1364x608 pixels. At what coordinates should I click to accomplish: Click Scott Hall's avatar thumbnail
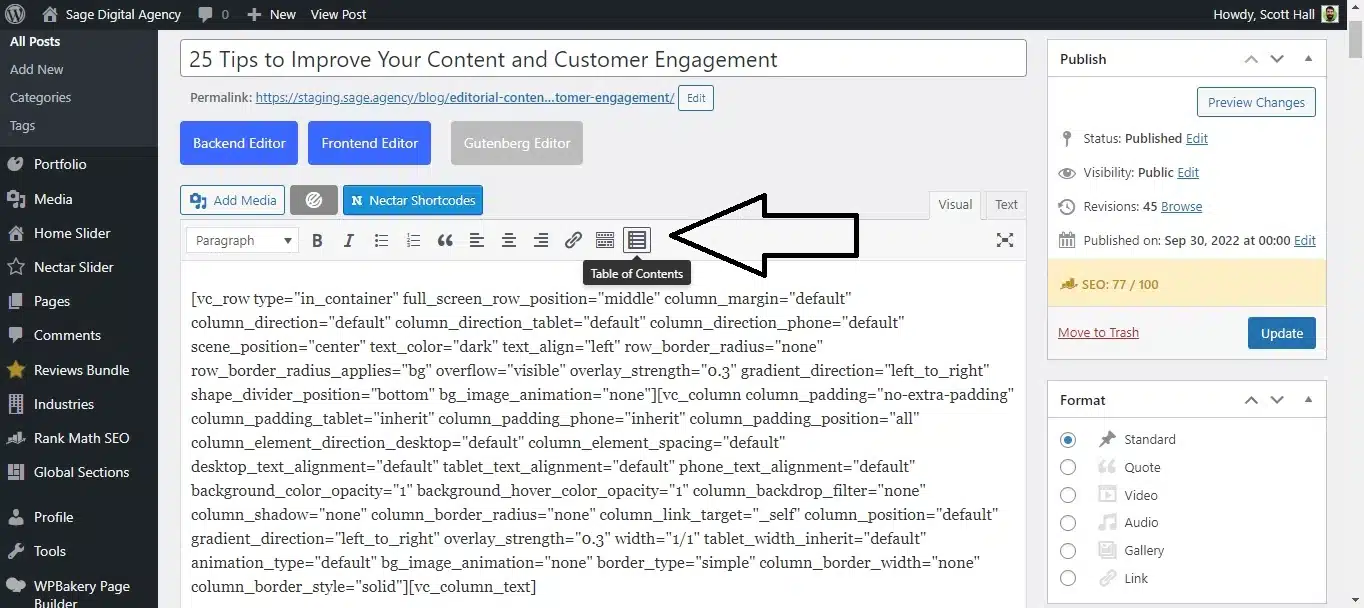[1329, 14]
